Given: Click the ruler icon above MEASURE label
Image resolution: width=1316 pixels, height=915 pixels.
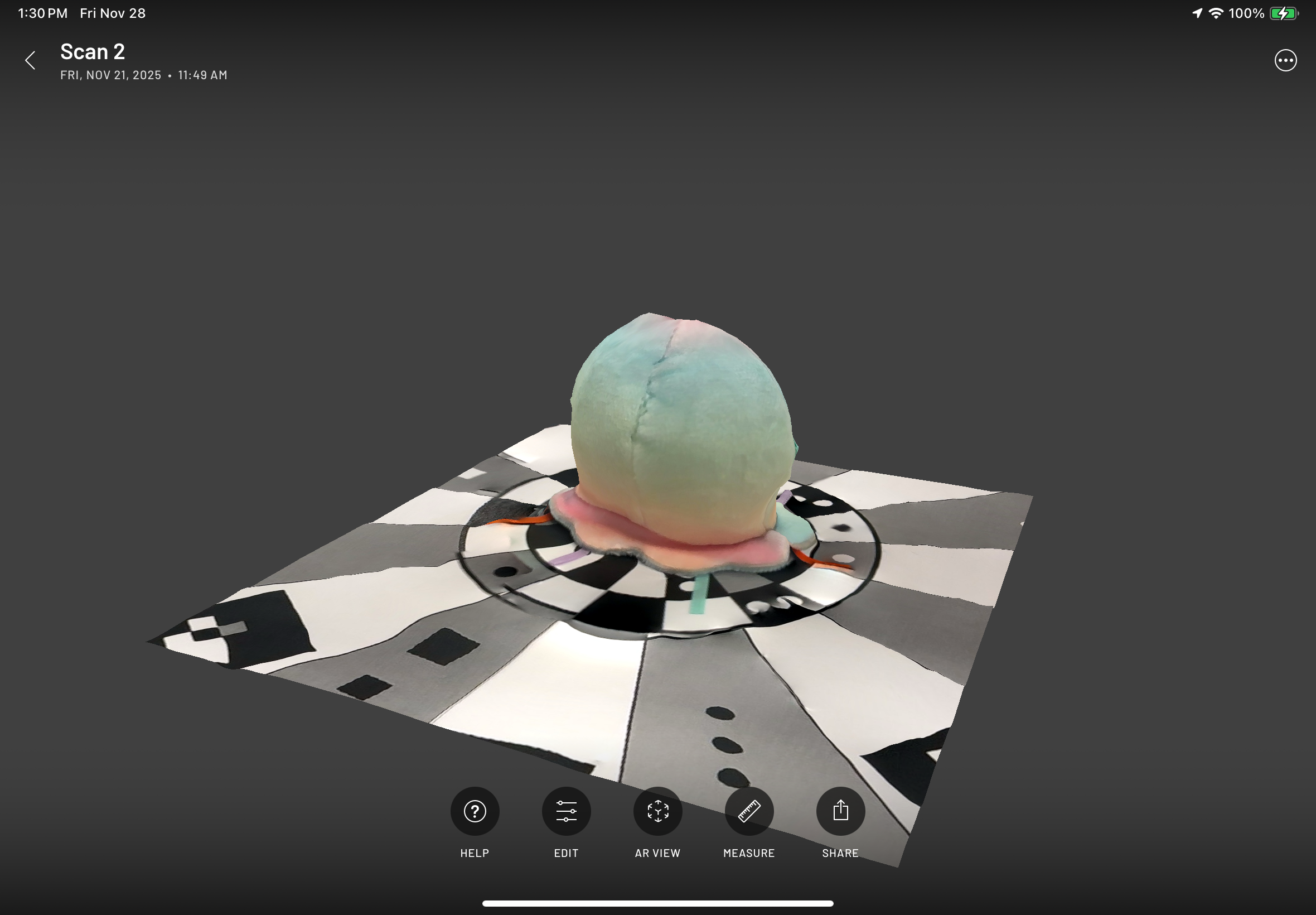Looking at the screenshot, I should pos(748,812).
